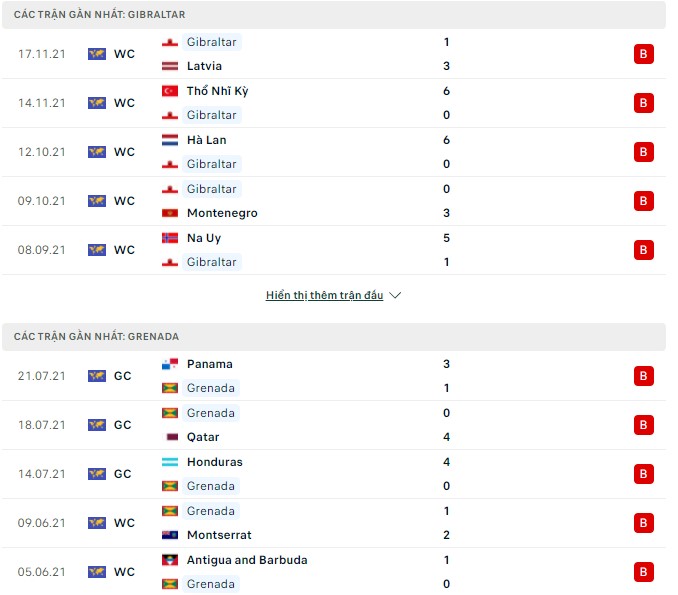Click the red B badge for Panama vs Grenada

(643, 376)
